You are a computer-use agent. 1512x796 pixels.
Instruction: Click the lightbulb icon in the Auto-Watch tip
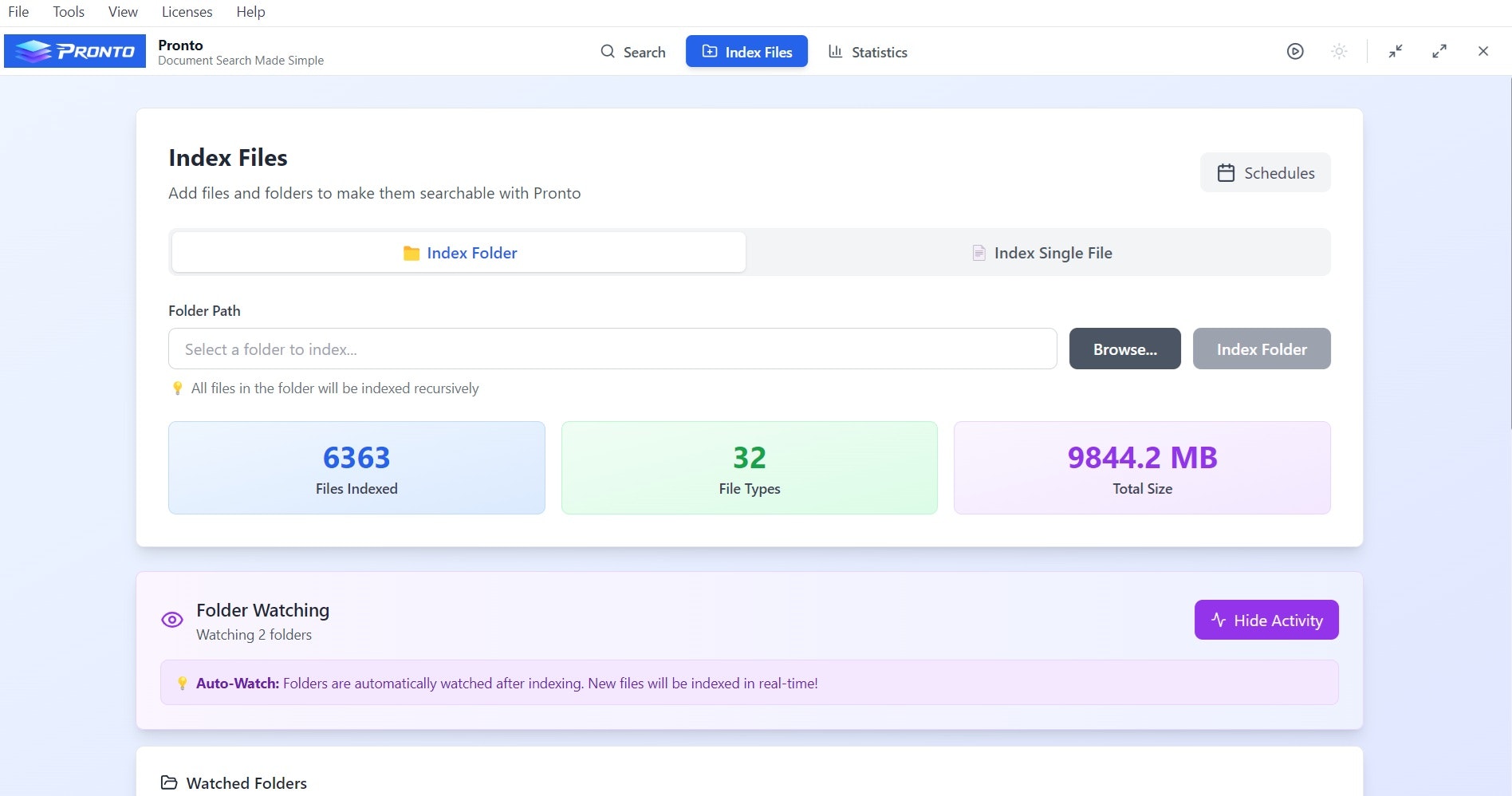click(x=182, y=683)
